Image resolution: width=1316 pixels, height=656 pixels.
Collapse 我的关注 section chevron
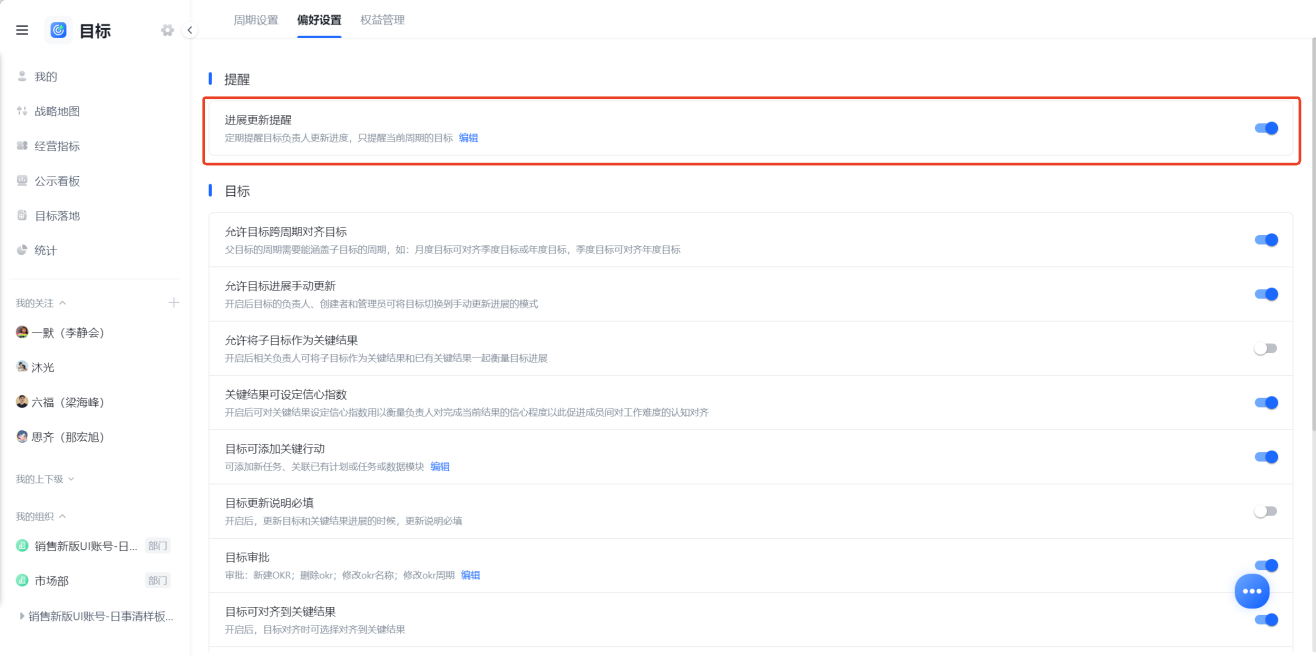click(63, 303)
